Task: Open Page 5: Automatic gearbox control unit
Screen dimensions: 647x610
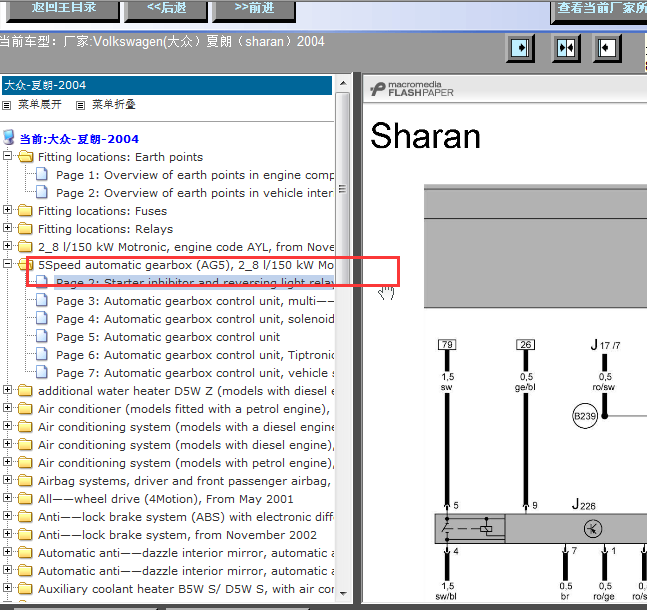Action: [168, 337]
